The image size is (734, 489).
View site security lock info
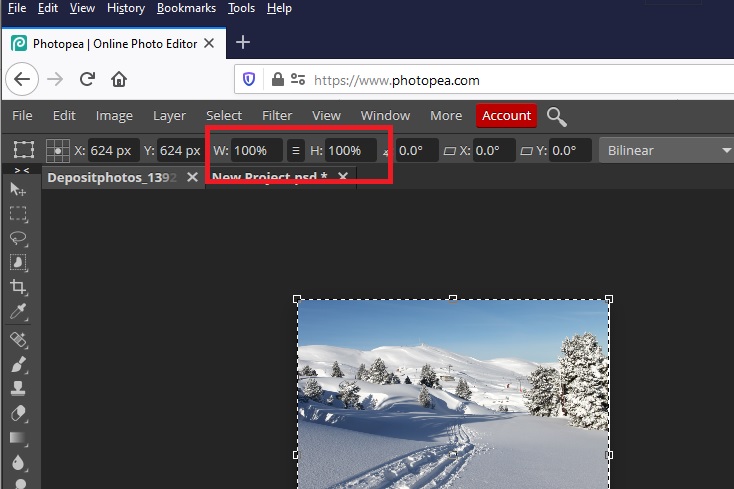278,80
